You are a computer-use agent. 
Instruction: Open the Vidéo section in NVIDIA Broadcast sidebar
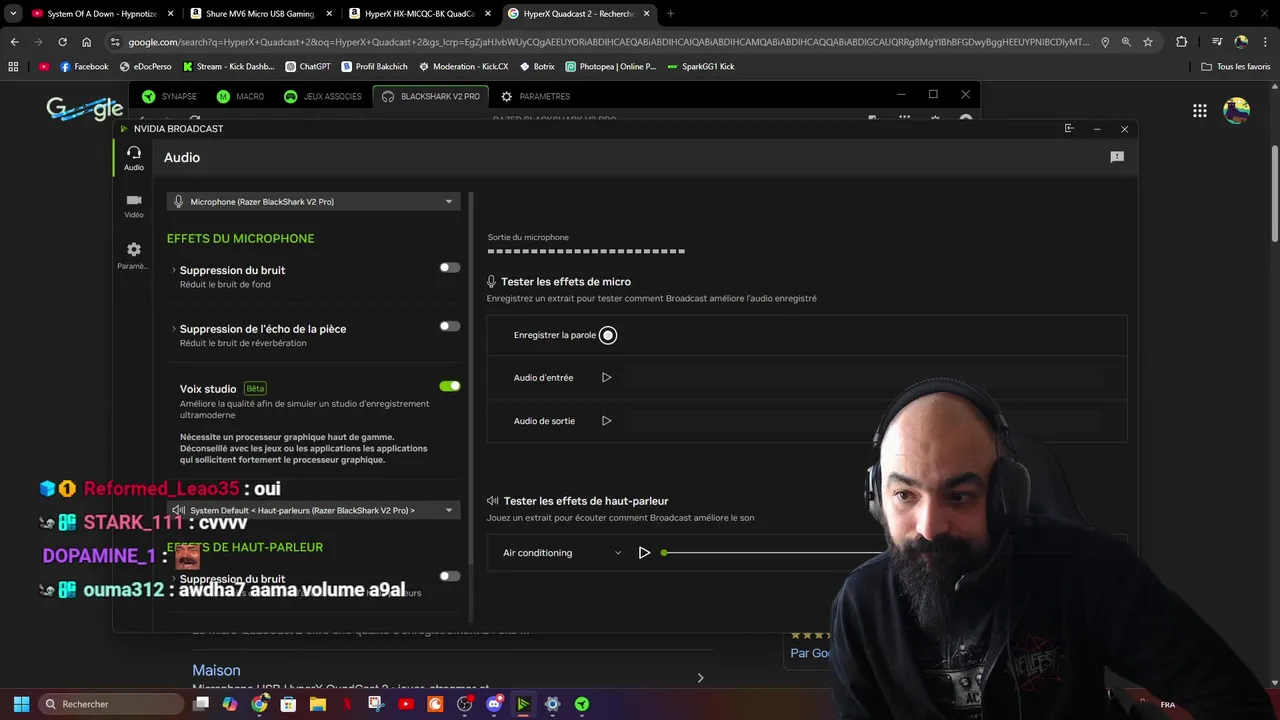(133, 206)
